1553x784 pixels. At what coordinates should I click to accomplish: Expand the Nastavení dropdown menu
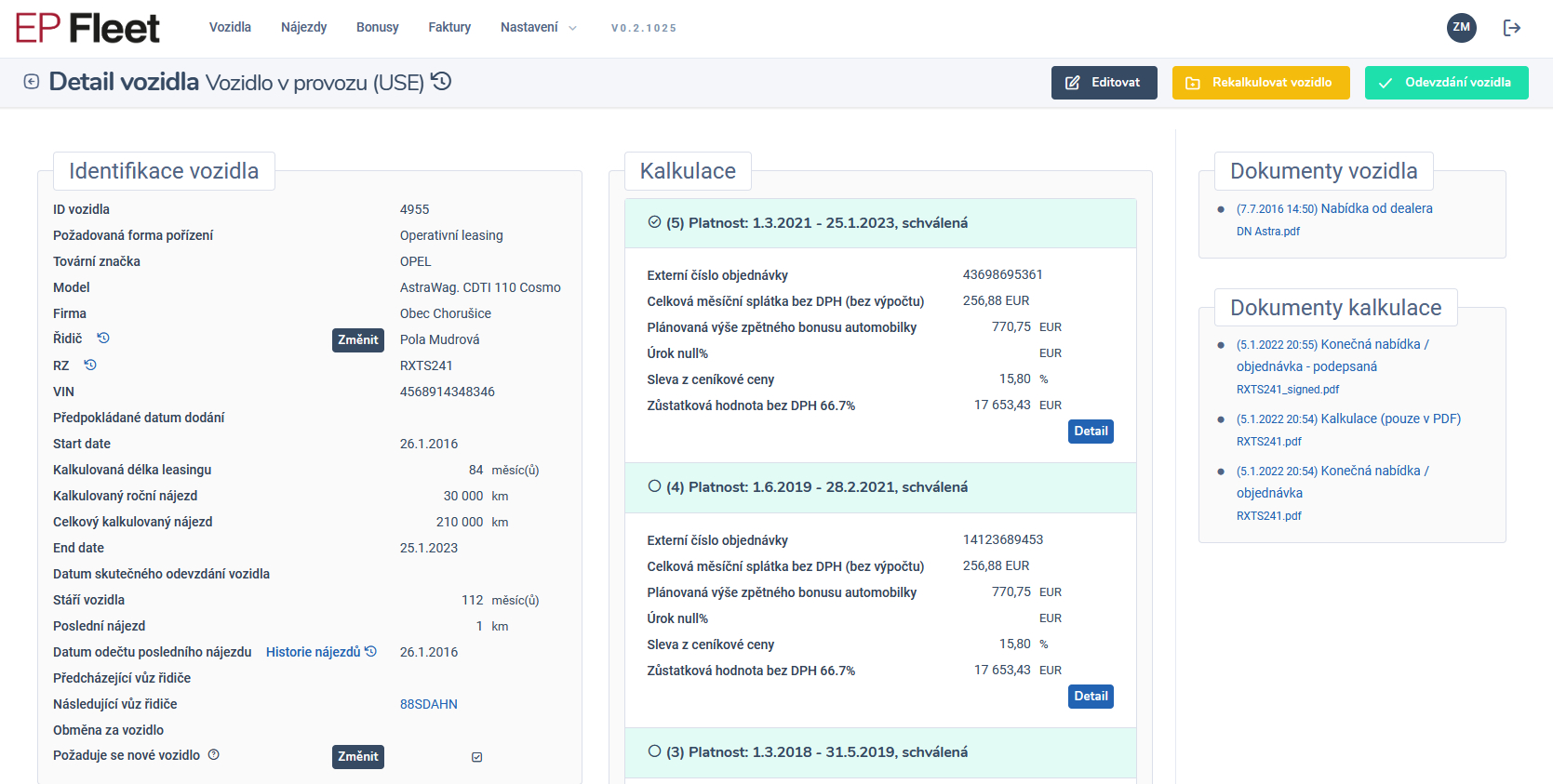click(x=538, y=28)
